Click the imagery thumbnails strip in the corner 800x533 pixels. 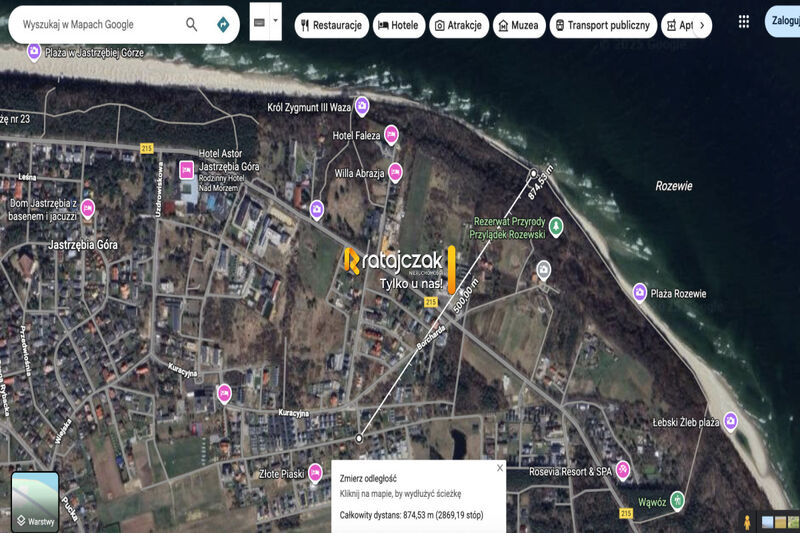781,522
